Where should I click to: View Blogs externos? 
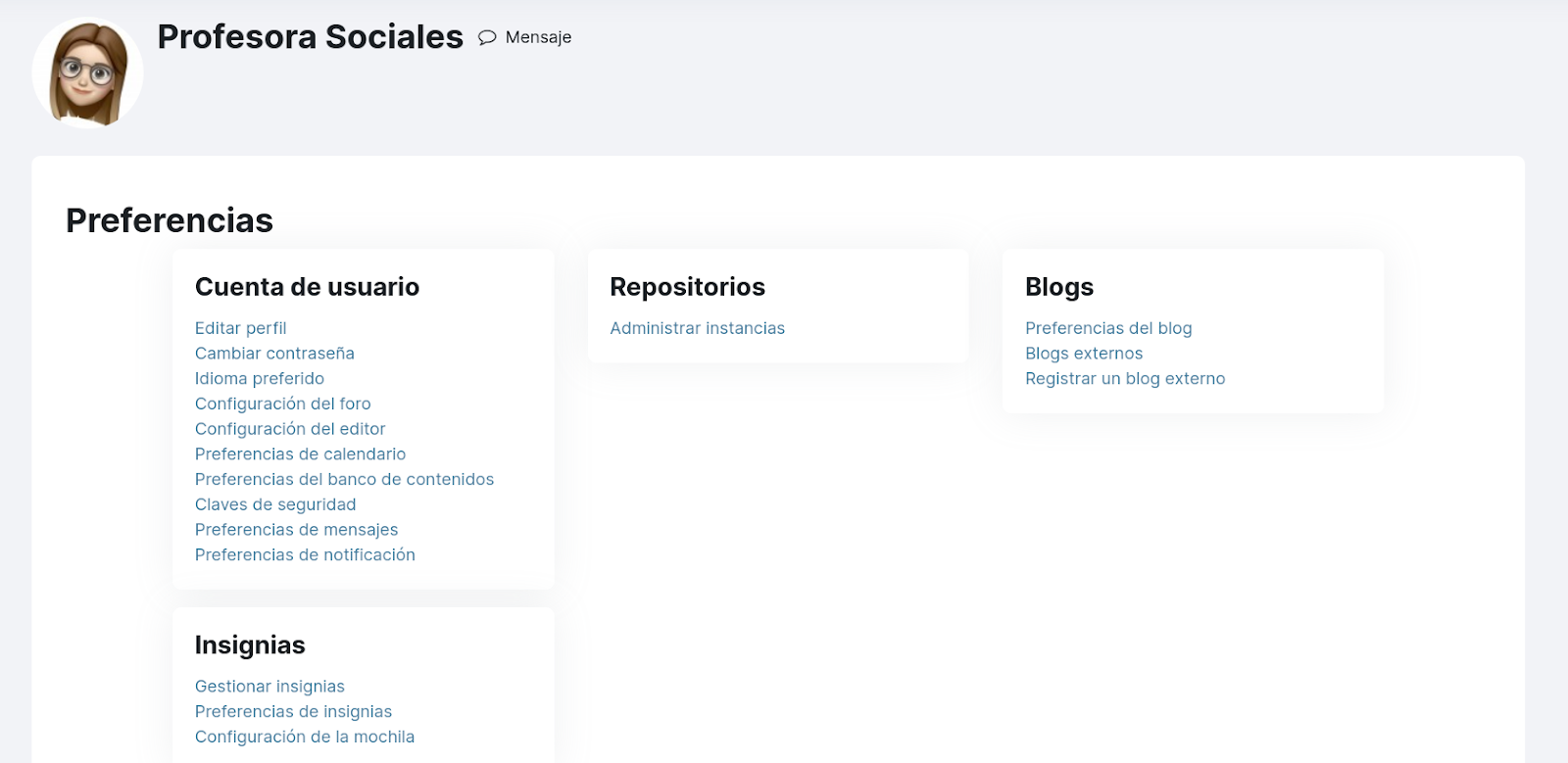tap(1084, 354)
